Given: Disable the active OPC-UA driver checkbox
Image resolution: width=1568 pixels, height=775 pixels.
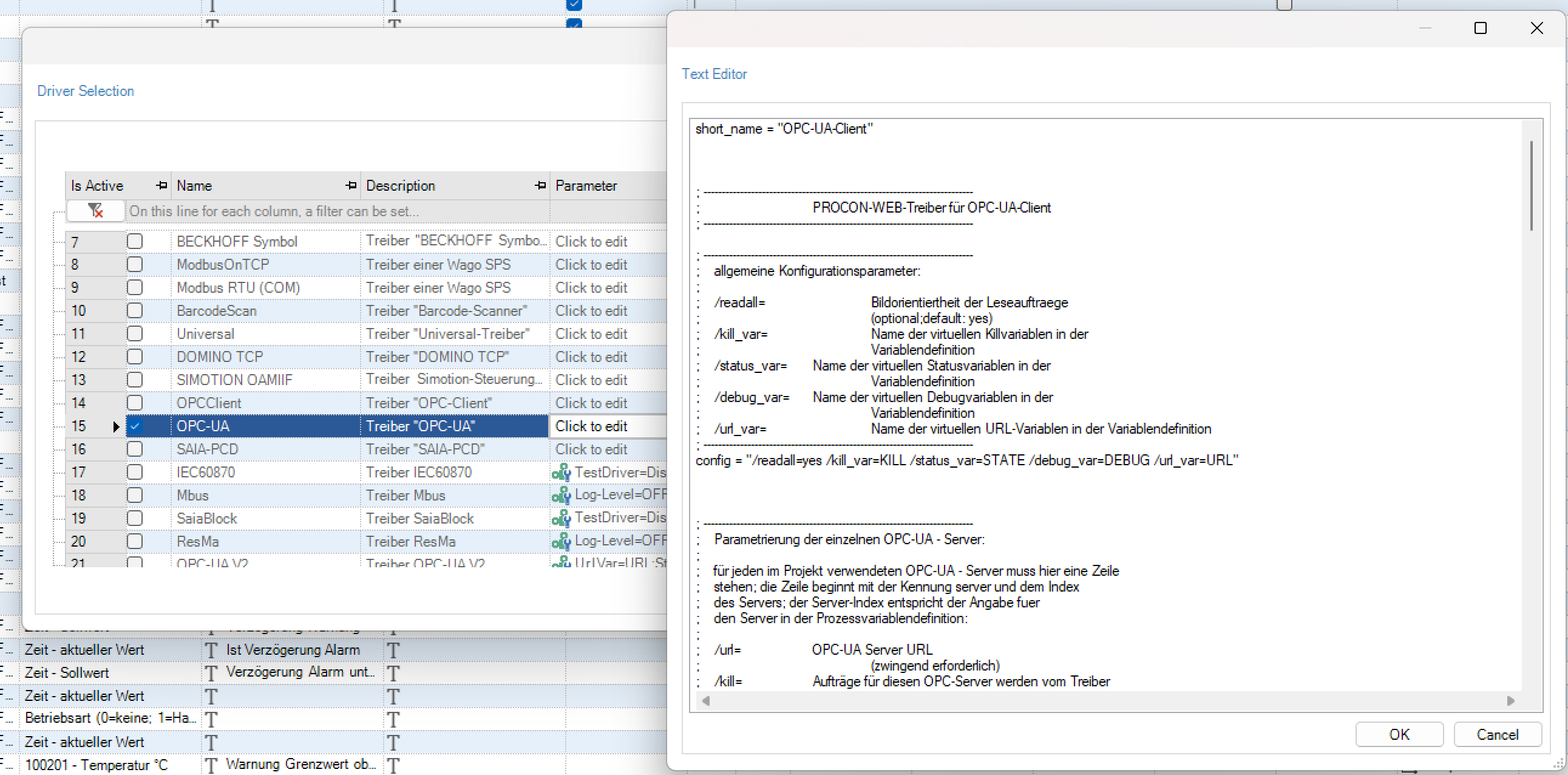Looking at the screenshot, I should 135,427.
